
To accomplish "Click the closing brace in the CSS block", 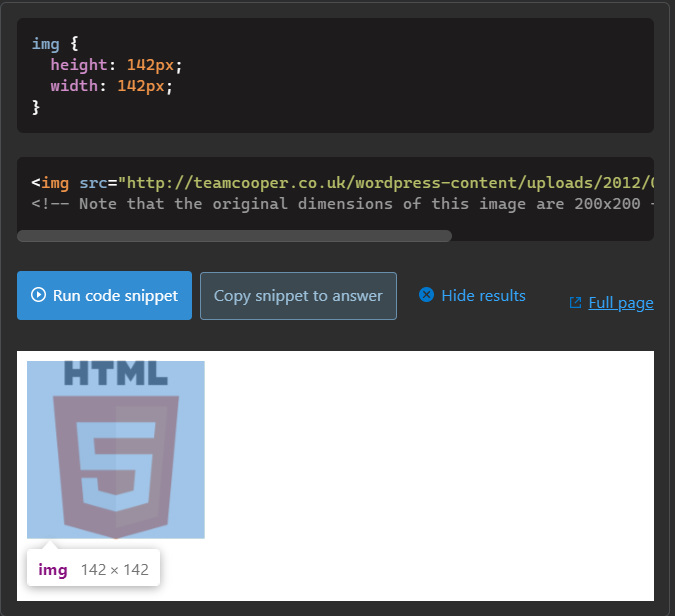I will click(x=36, y=107).
